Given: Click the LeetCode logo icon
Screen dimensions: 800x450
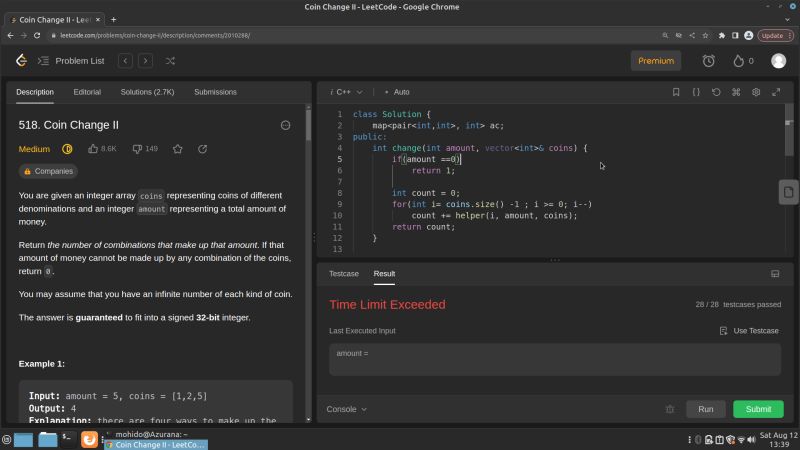Looking at the screenshot, I should coord(21,61).
